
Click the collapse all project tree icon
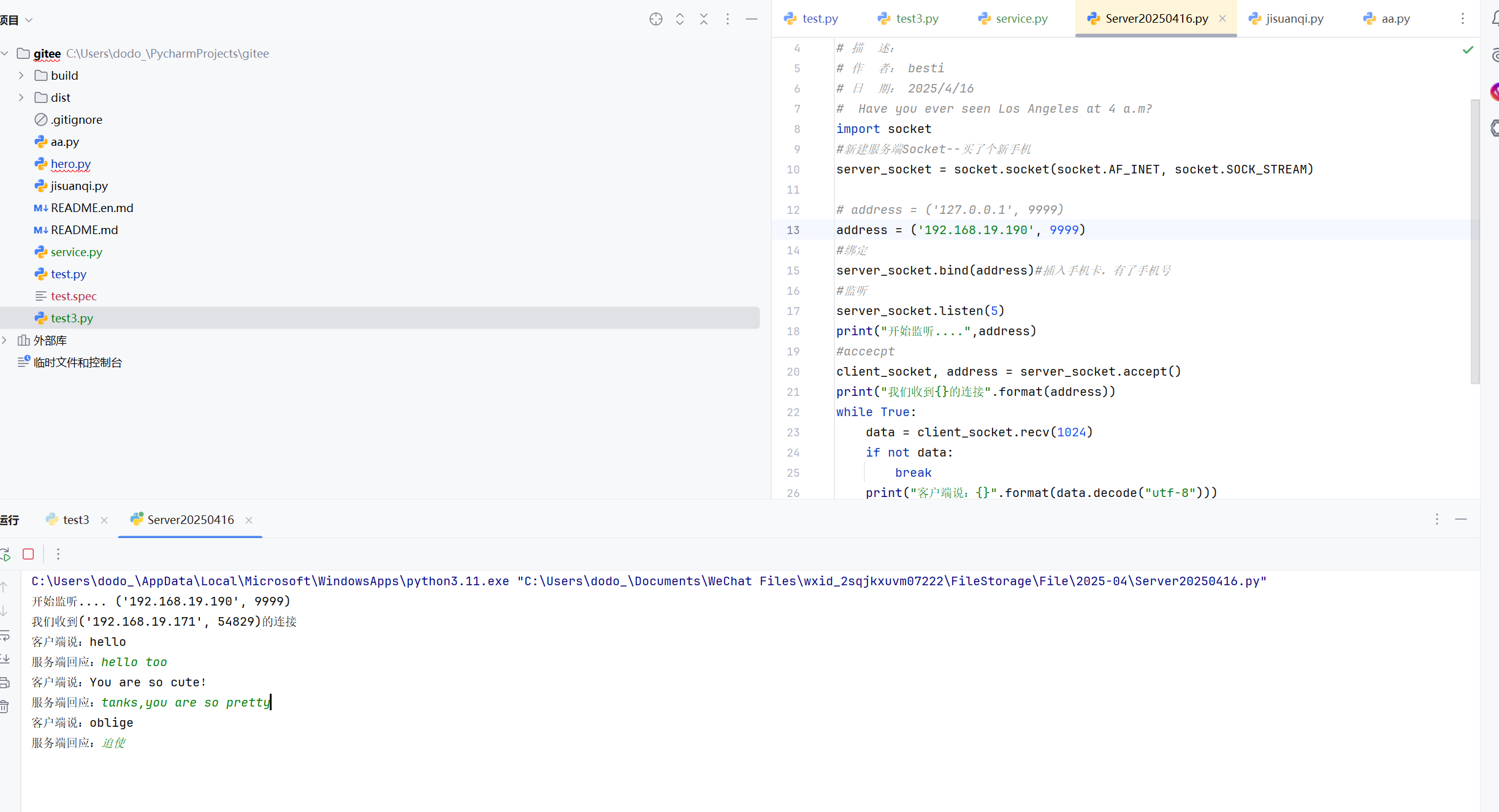(x=703, y=19)
